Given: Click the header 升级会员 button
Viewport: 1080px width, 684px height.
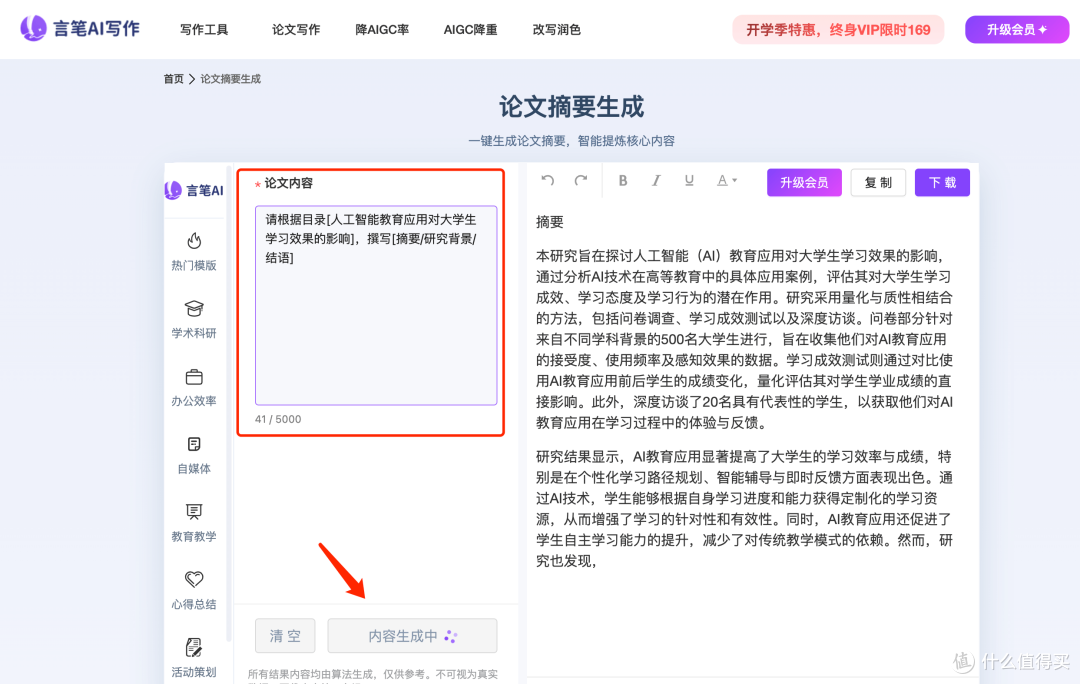Looking at the screenshot, I should pos(1017,30).
